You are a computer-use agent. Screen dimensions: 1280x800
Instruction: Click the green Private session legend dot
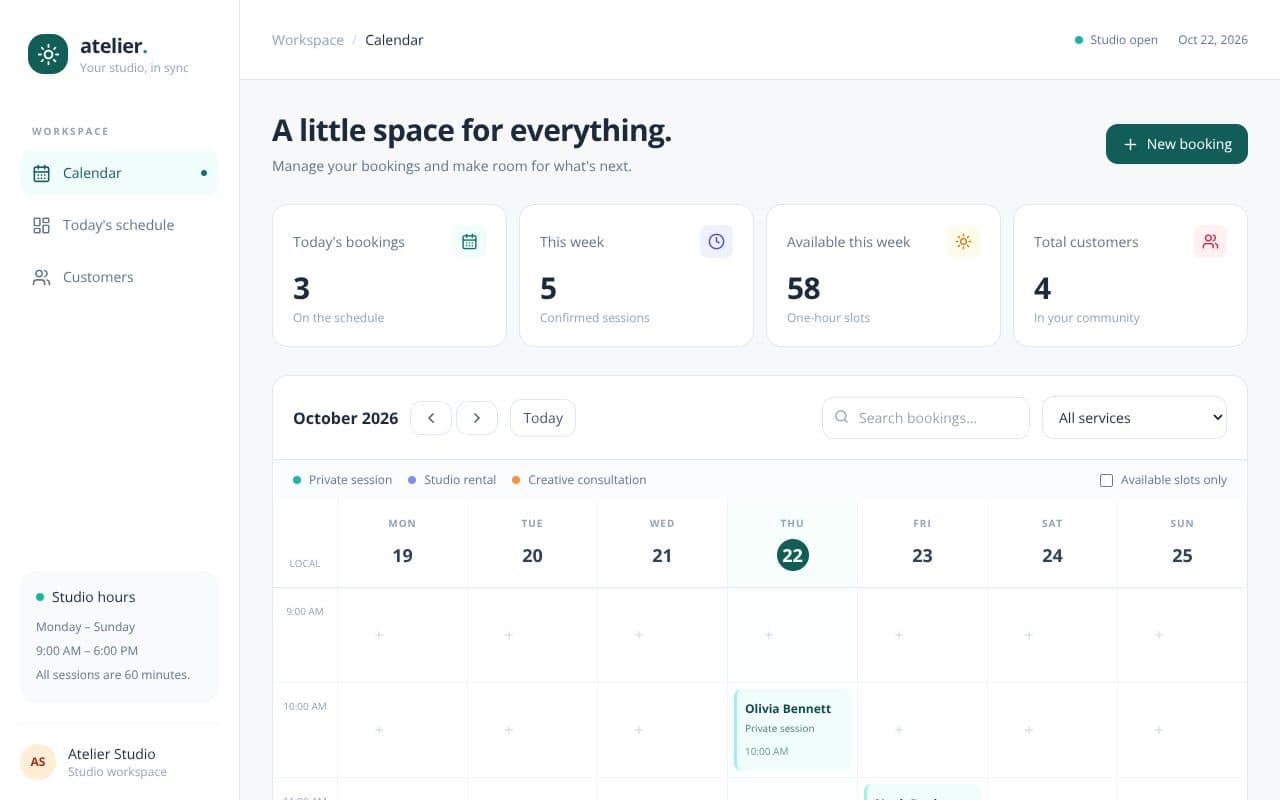click(x=297, y=480)
